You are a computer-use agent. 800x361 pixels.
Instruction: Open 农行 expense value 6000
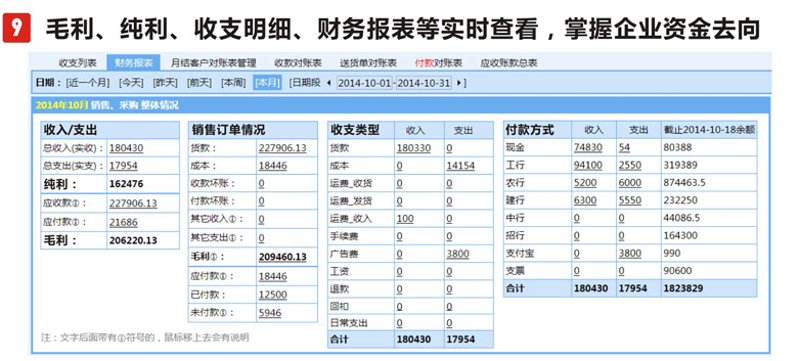(x=630, y=183)
